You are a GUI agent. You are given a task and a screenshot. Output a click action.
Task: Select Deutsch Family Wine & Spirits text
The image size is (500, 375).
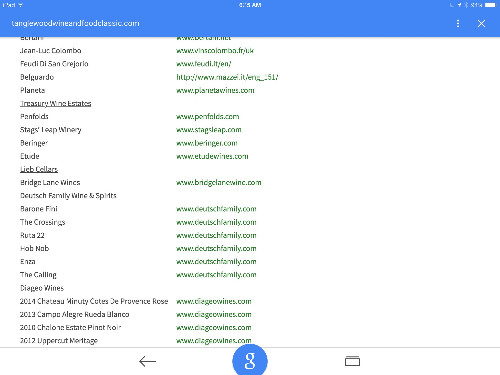point(68,196)
